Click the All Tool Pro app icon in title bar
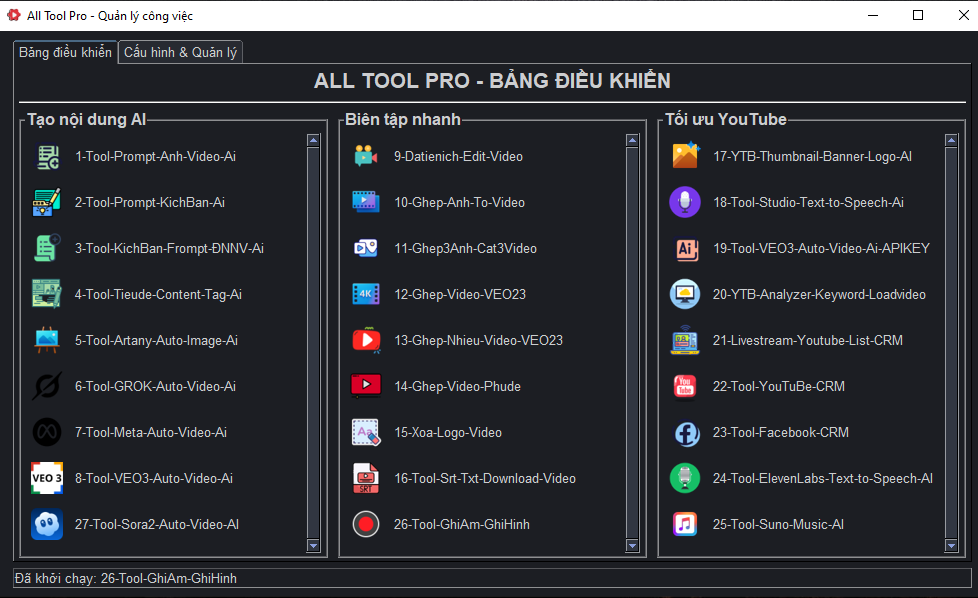Viewport: 978px width, 598px height. [14, 15]
